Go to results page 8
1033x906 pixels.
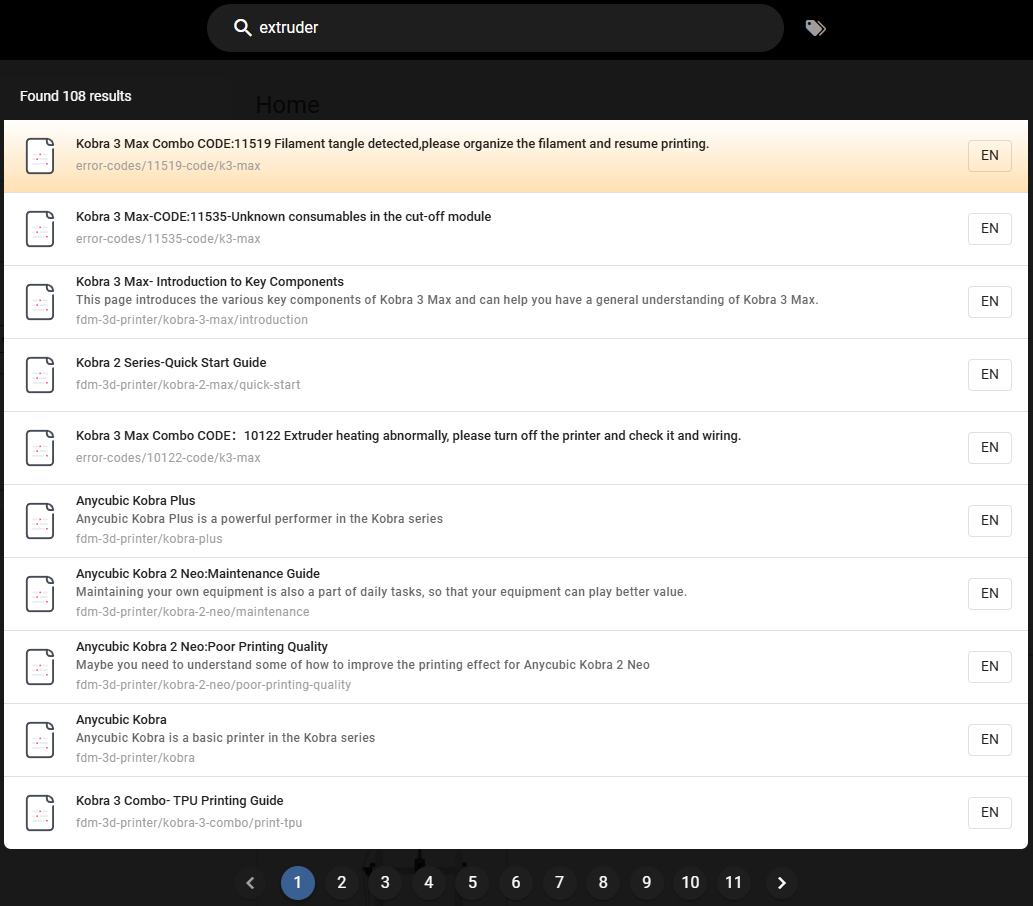tap(603, 883)
